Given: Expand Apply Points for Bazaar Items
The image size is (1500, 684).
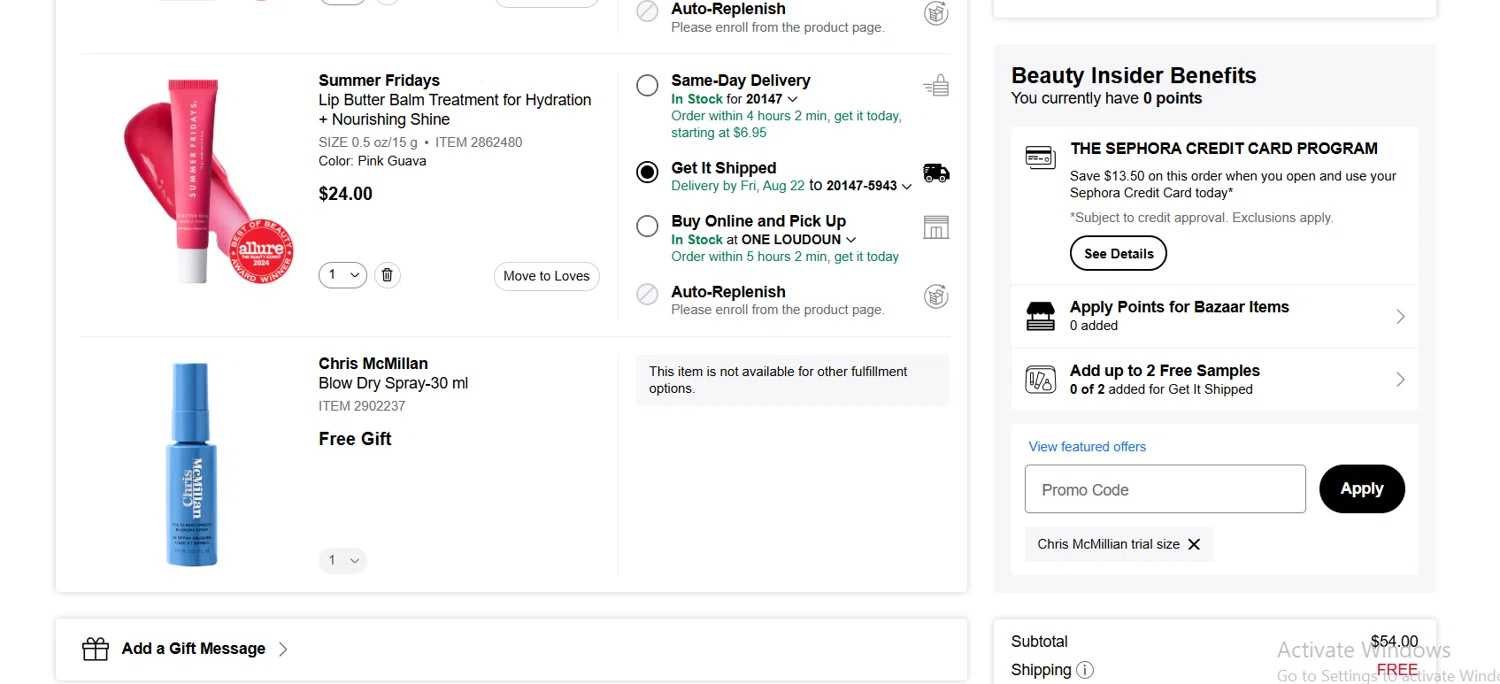Looking at the screenshot, I should (1215, 316).
